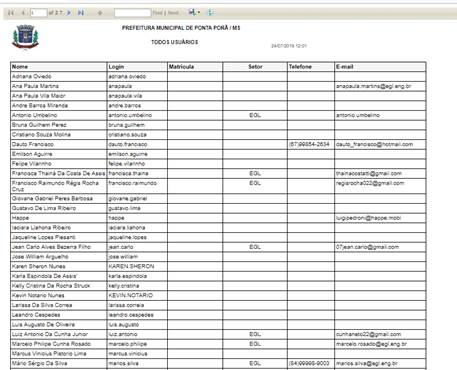This screenshot has height=370, width=457.
Task: Click the Setor column header
Action: tap(255, 67)
